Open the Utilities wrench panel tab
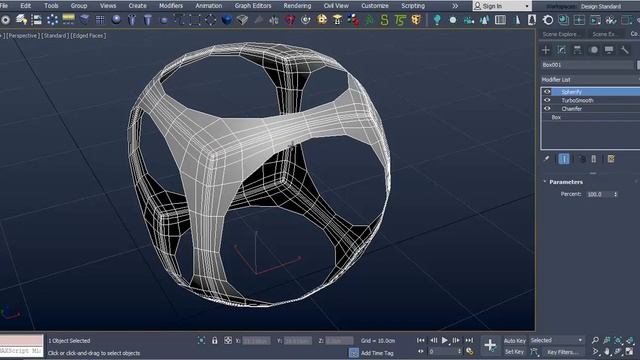The image size is (640, 360). coord(624,50)
